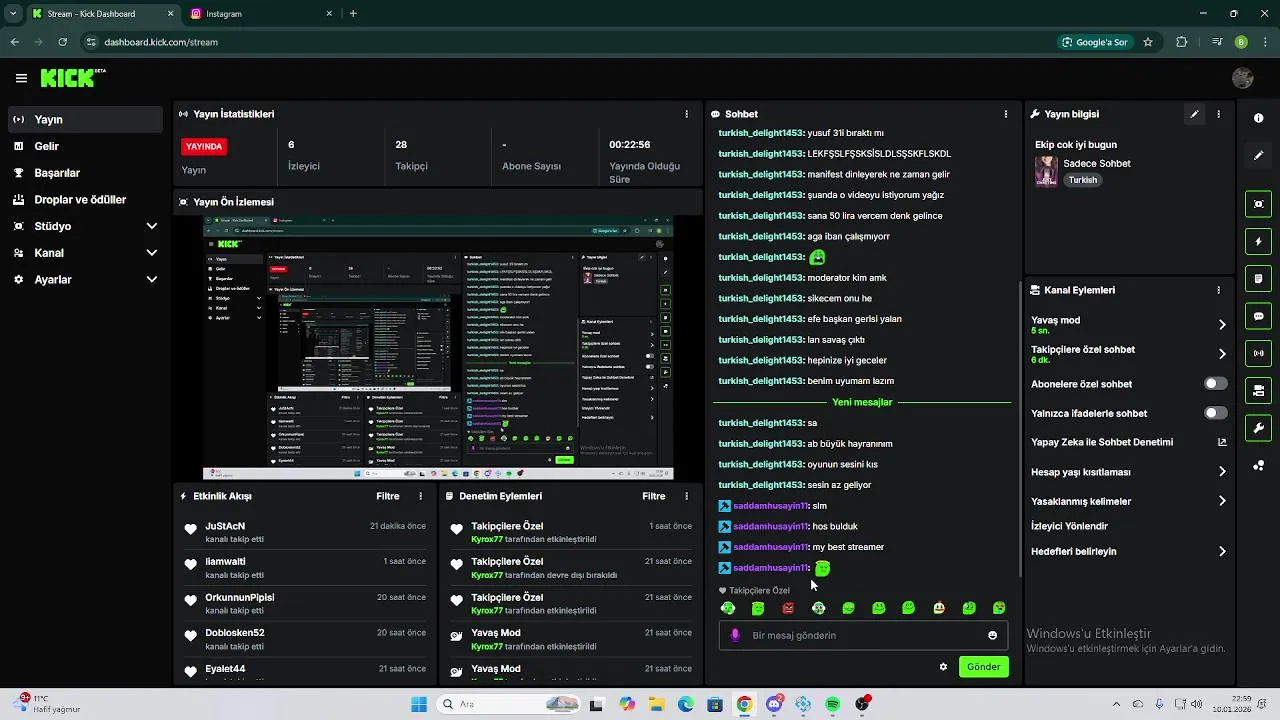Screen dimensions: 1280x720
Task: Insert the red angry emote
Action: 788,608
